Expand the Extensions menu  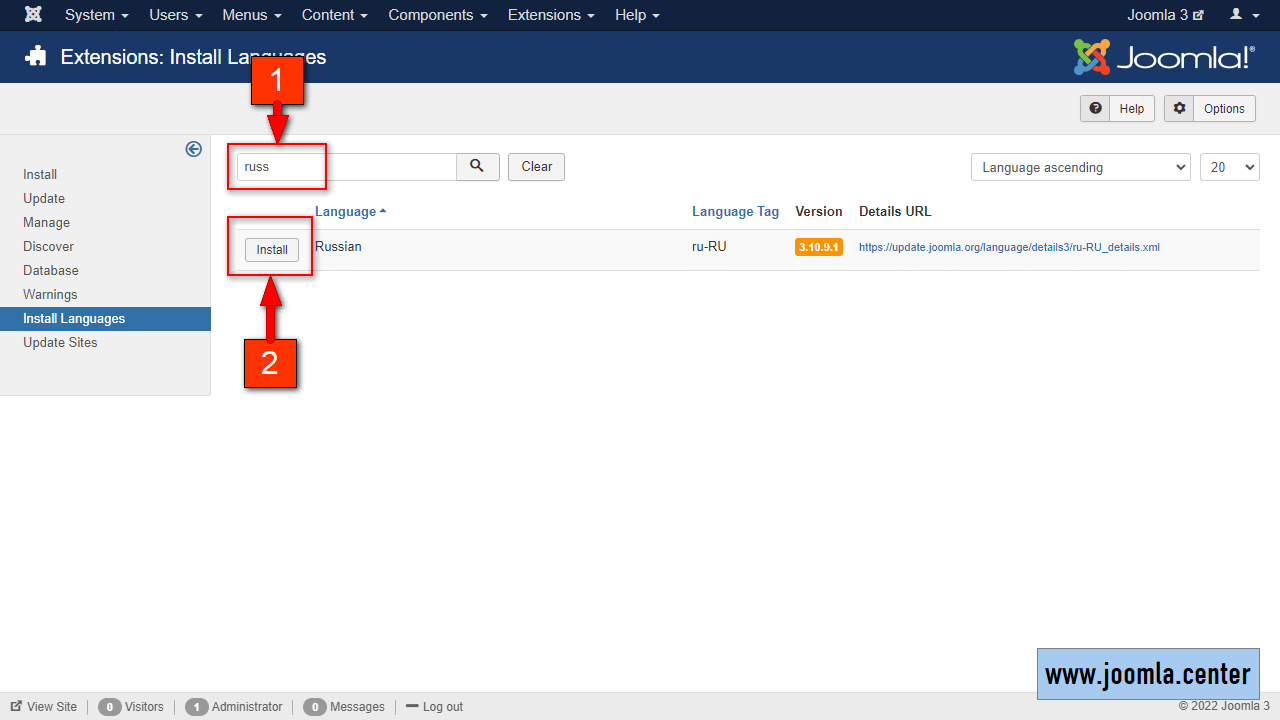pyautogui.click(x=551, y=15)
